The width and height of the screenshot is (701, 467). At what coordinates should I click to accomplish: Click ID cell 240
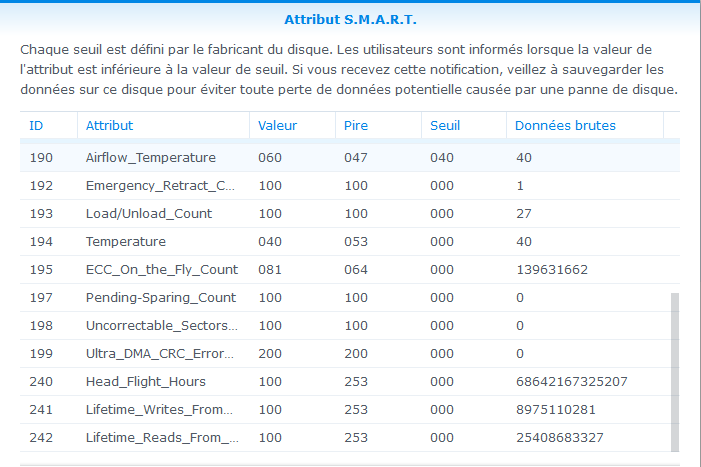click(41, 382)
